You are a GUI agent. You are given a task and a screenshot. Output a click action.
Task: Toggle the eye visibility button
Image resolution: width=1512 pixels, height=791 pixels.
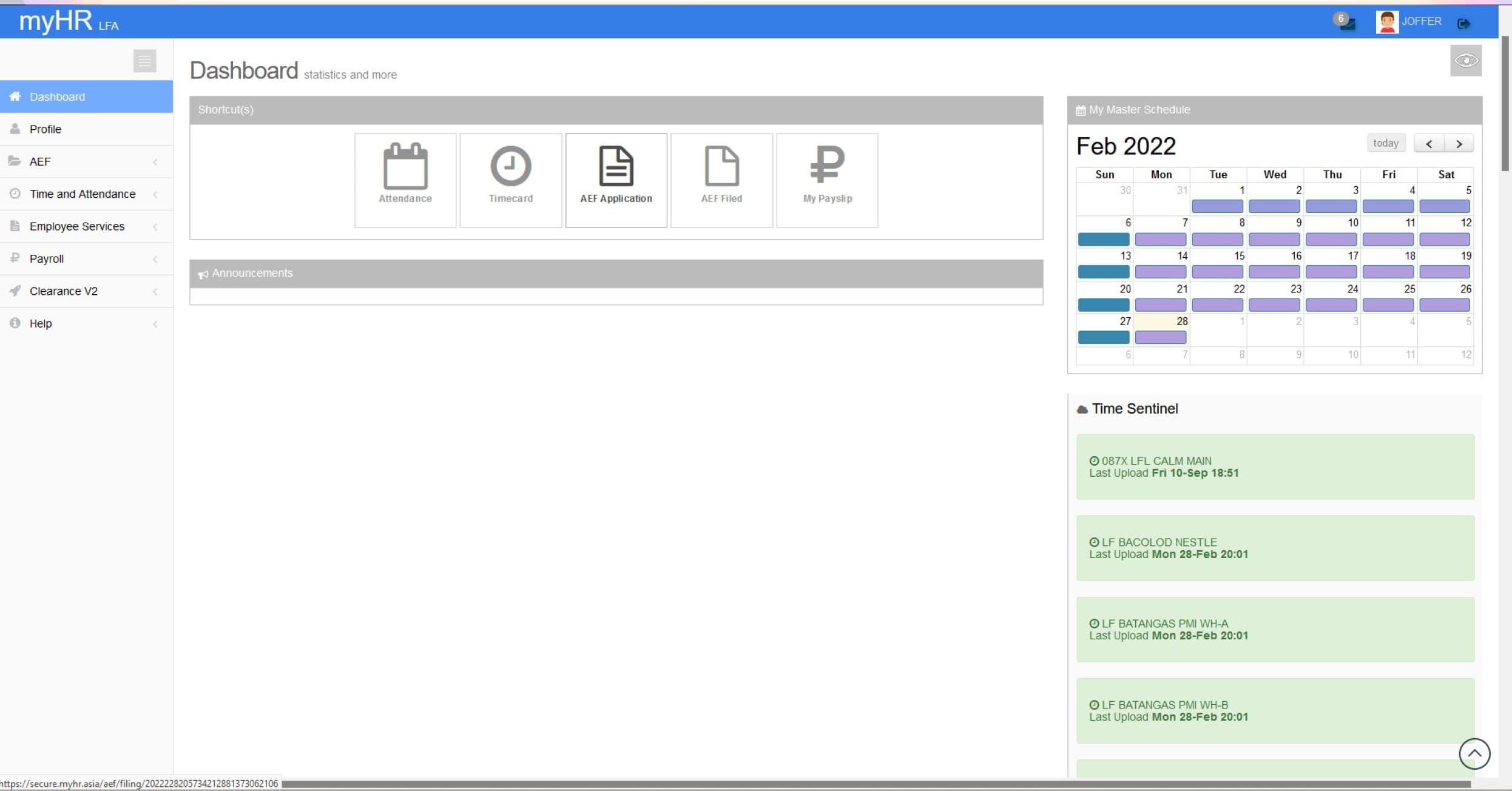[x=1466, y=61]
